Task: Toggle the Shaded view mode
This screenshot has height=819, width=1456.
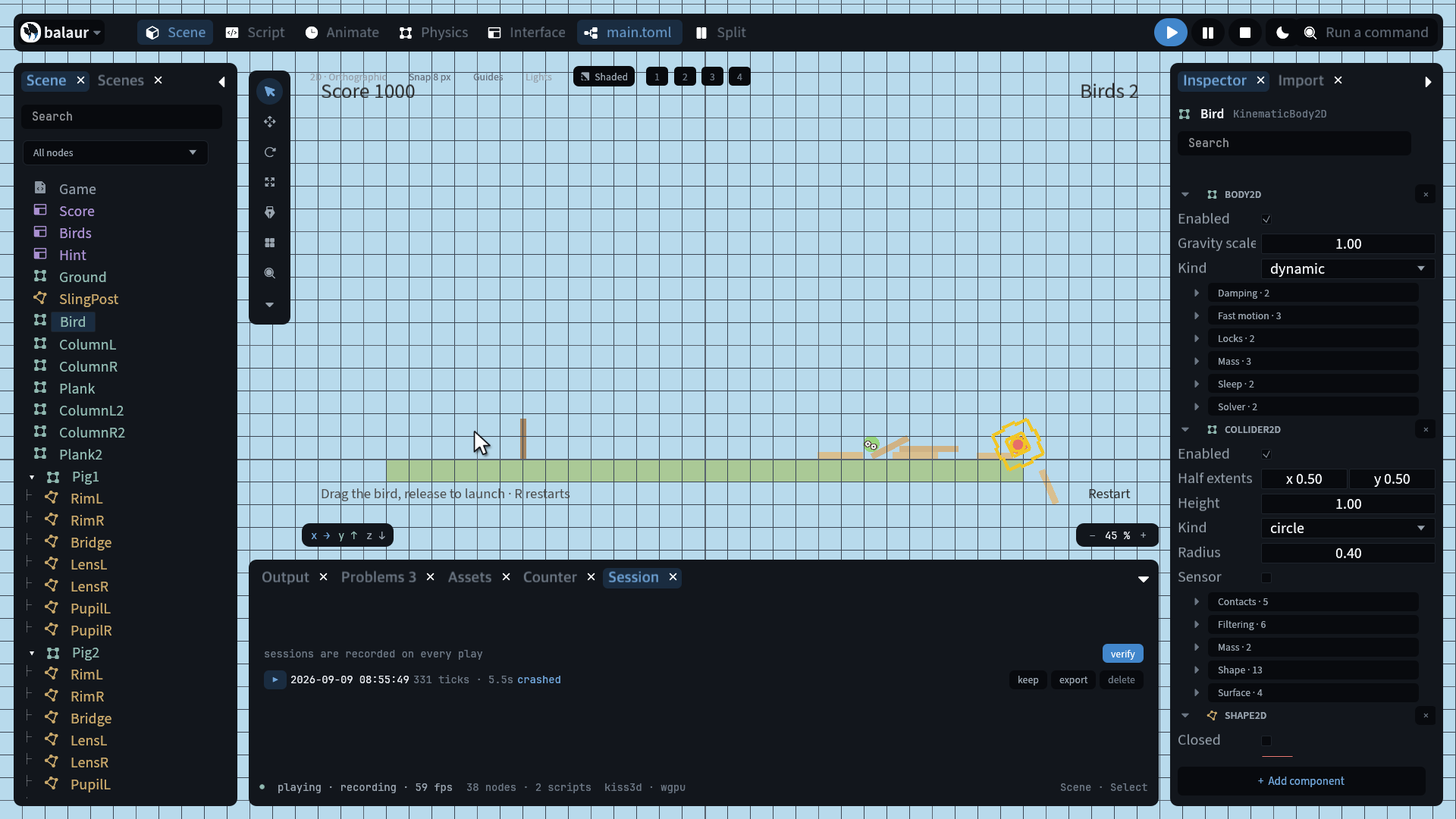Action: (604, 77)
